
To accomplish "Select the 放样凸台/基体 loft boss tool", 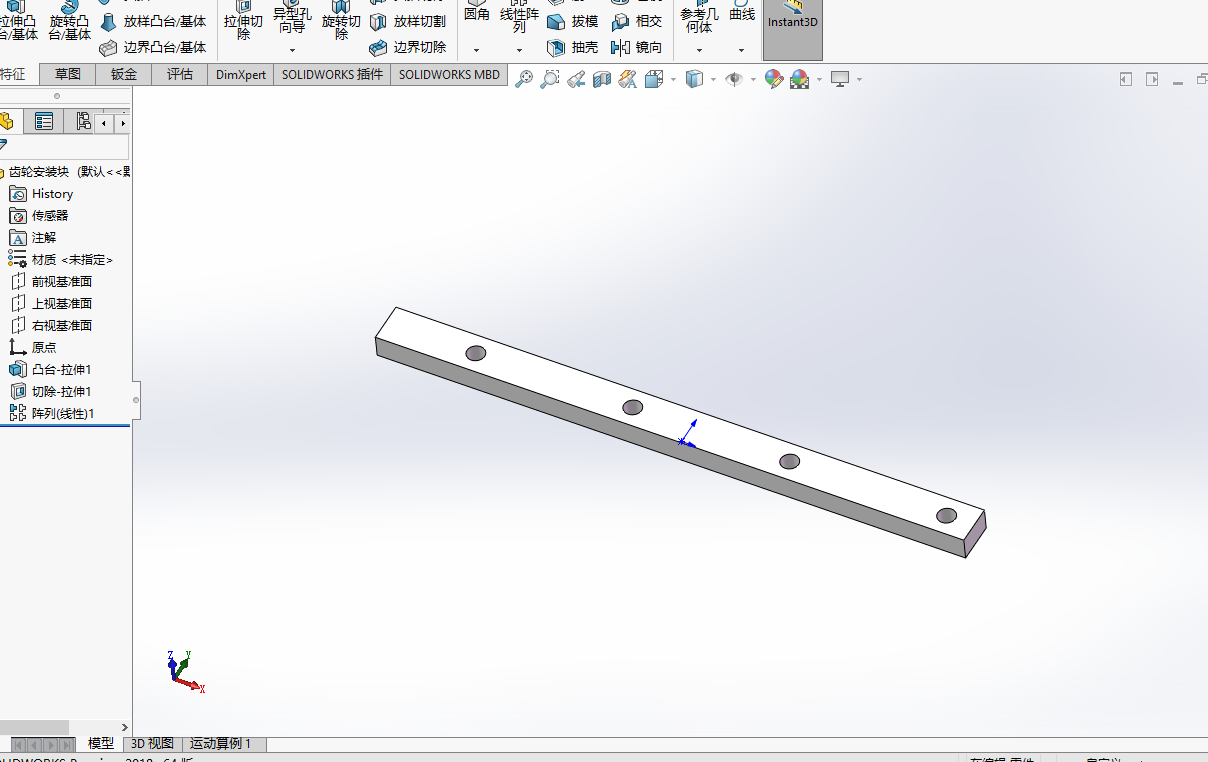I will (153, 21).
